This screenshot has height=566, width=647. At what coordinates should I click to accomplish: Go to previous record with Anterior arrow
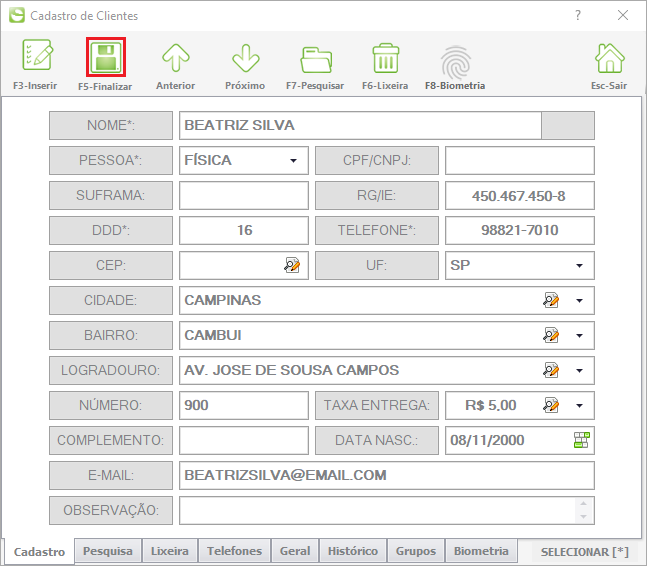176,58
